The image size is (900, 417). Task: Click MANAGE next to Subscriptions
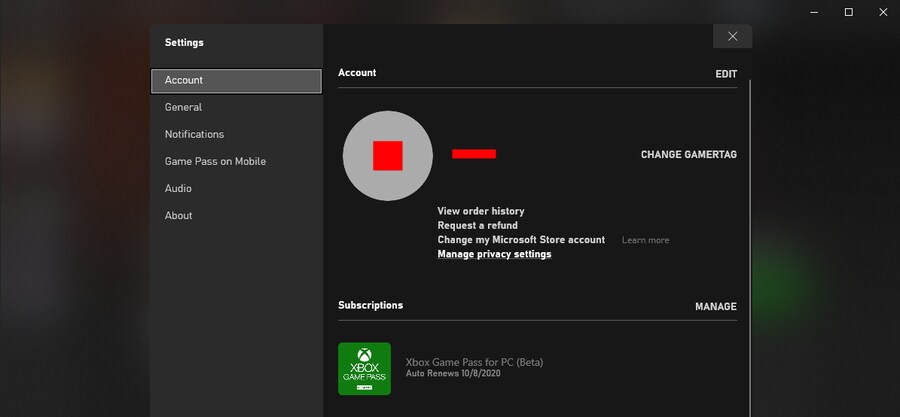click(715, 306)
